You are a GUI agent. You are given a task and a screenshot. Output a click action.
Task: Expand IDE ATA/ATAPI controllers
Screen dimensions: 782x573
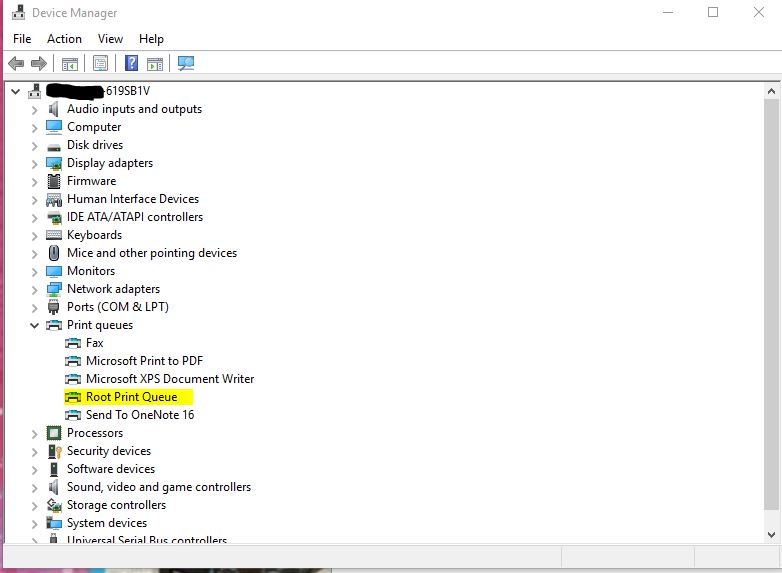pyautogui.click(x=34, y=217)
